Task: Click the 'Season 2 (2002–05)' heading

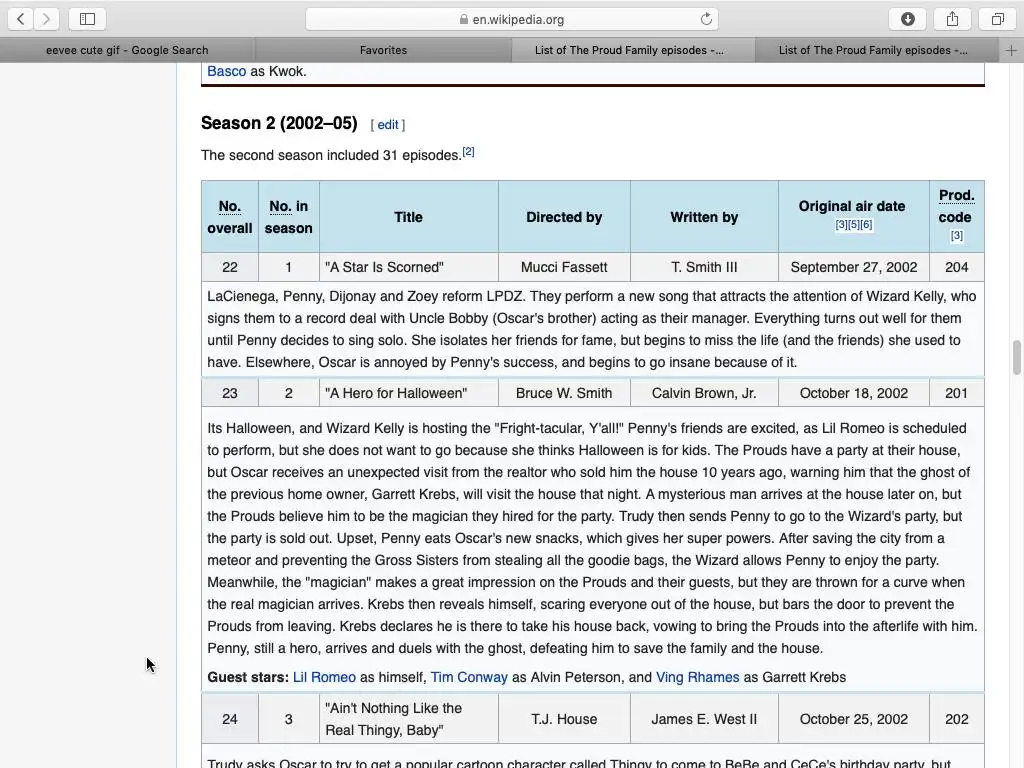Action: click(x=279, y=123)
